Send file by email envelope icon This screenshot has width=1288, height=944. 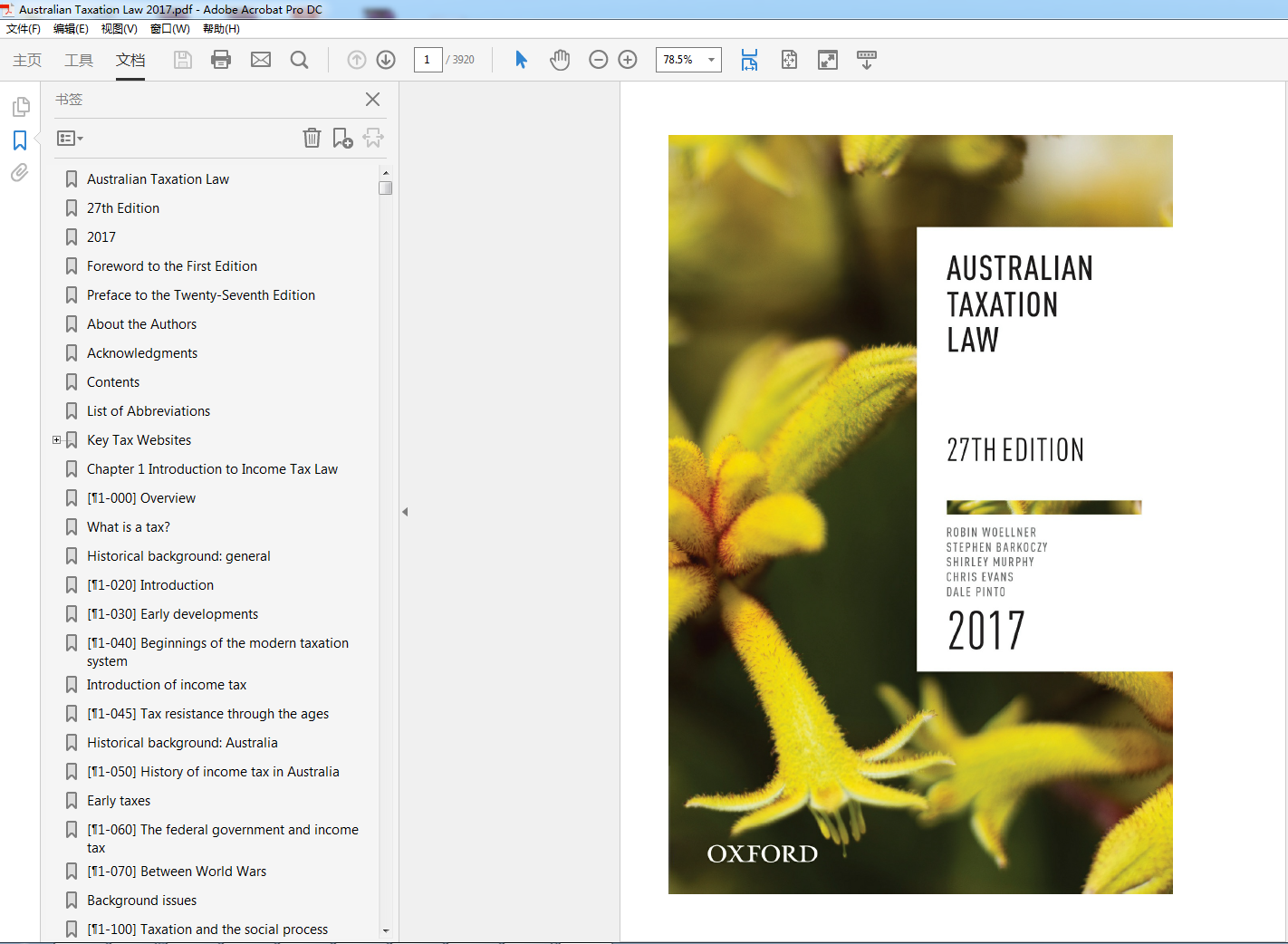coord(261,60)
